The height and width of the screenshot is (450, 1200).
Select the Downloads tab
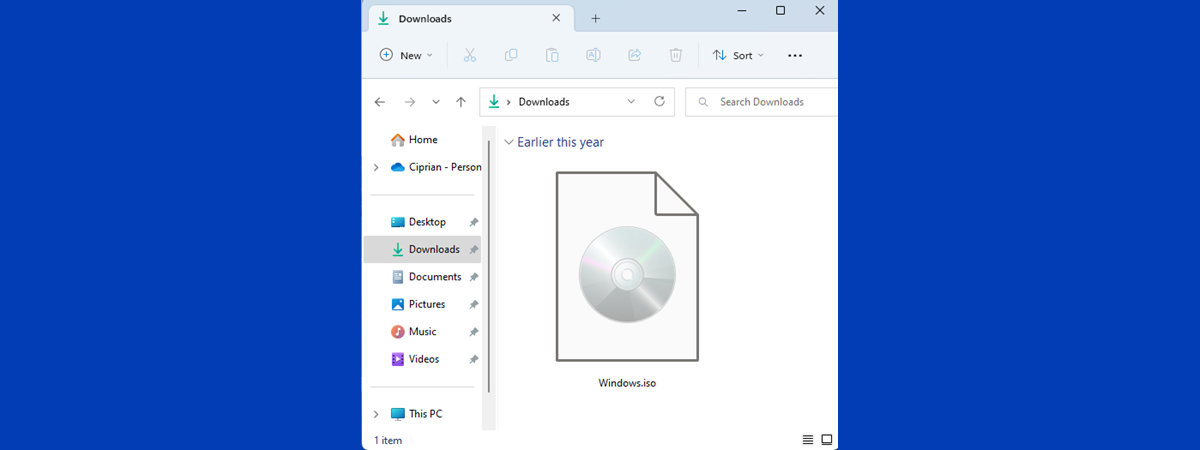[470, 18]
